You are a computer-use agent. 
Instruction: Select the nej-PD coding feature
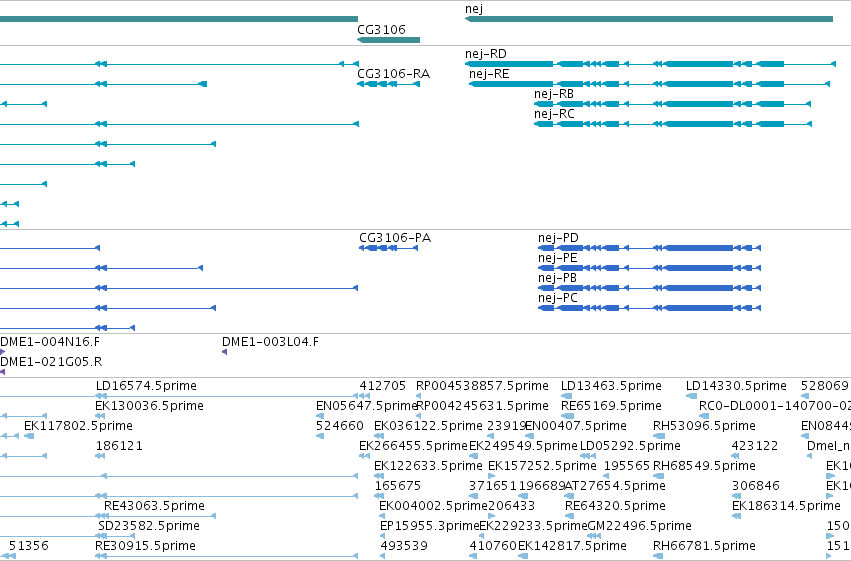[650, 248]
